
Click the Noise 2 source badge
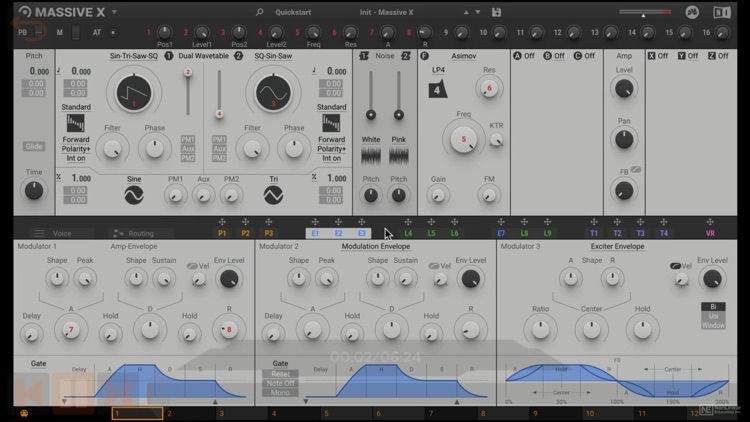pos(406,56)
